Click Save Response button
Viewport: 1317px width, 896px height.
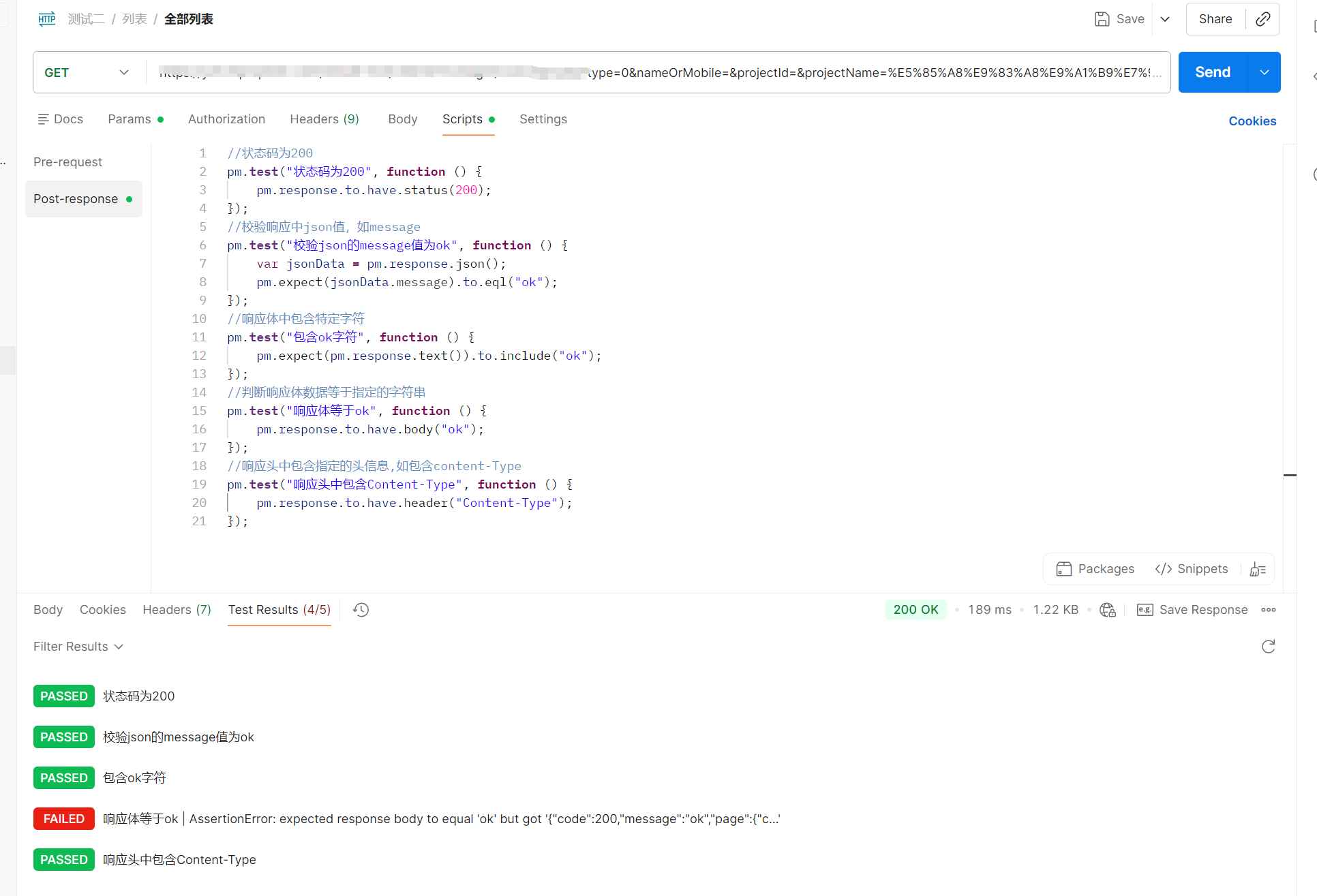click(1192, 610)
